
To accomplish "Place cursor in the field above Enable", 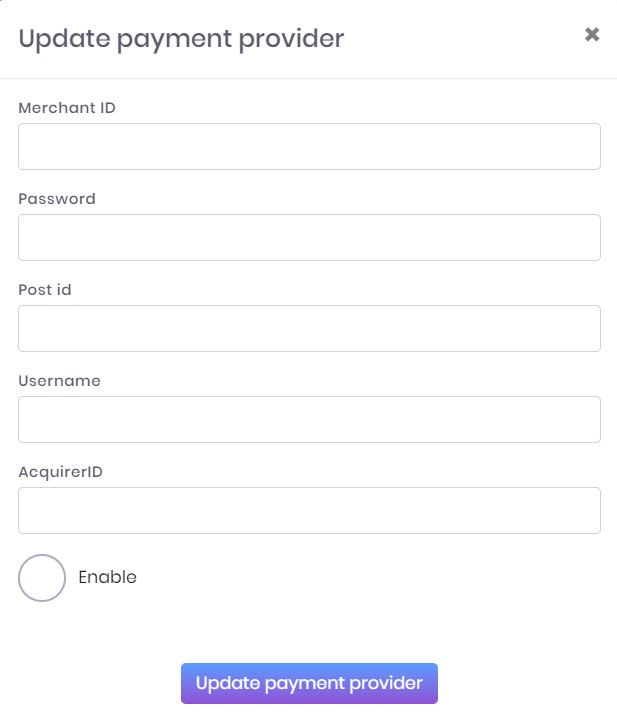I will [x=309, y=510].
